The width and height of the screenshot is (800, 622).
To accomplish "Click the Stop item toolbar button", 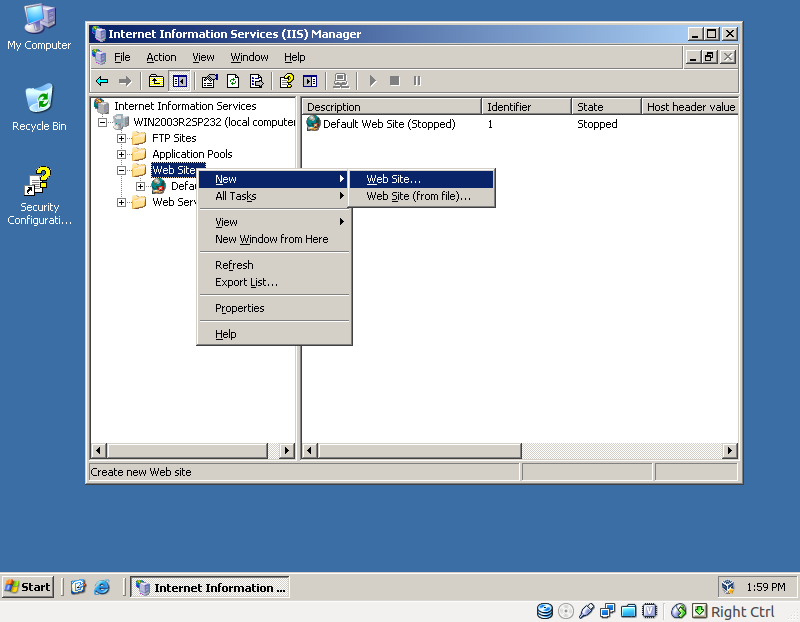I will [x=394, y=81].
